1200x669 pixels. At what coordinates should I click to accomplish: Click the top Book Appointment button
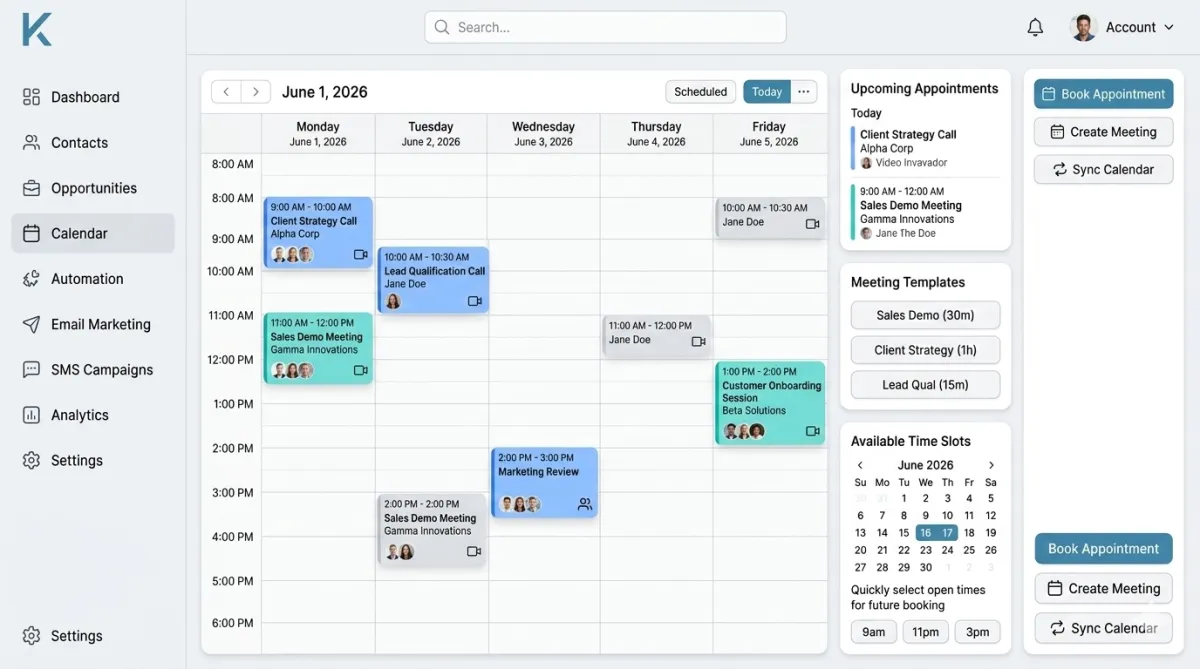click(1103, 94)
